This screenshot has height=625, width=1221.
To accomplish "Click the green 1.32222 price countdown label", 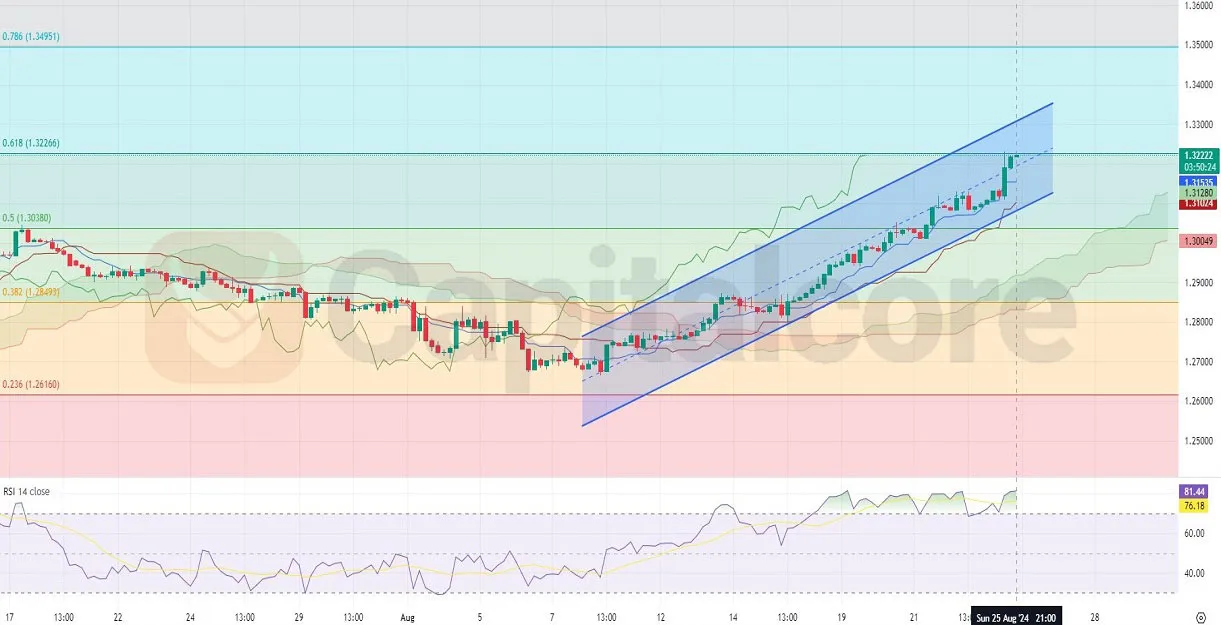I will click(x=1197, y=162).
